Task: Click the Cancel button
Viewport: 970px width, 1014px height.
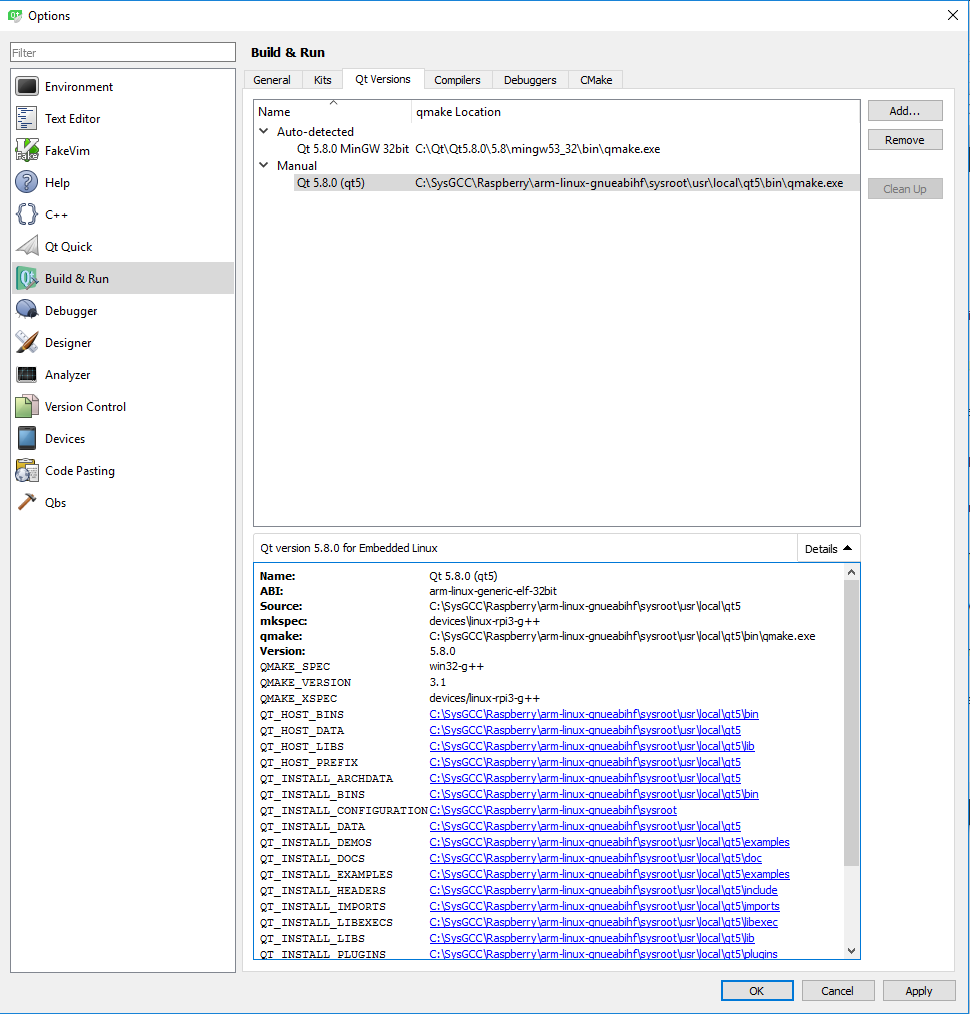Action: click(x=837, y=991)
